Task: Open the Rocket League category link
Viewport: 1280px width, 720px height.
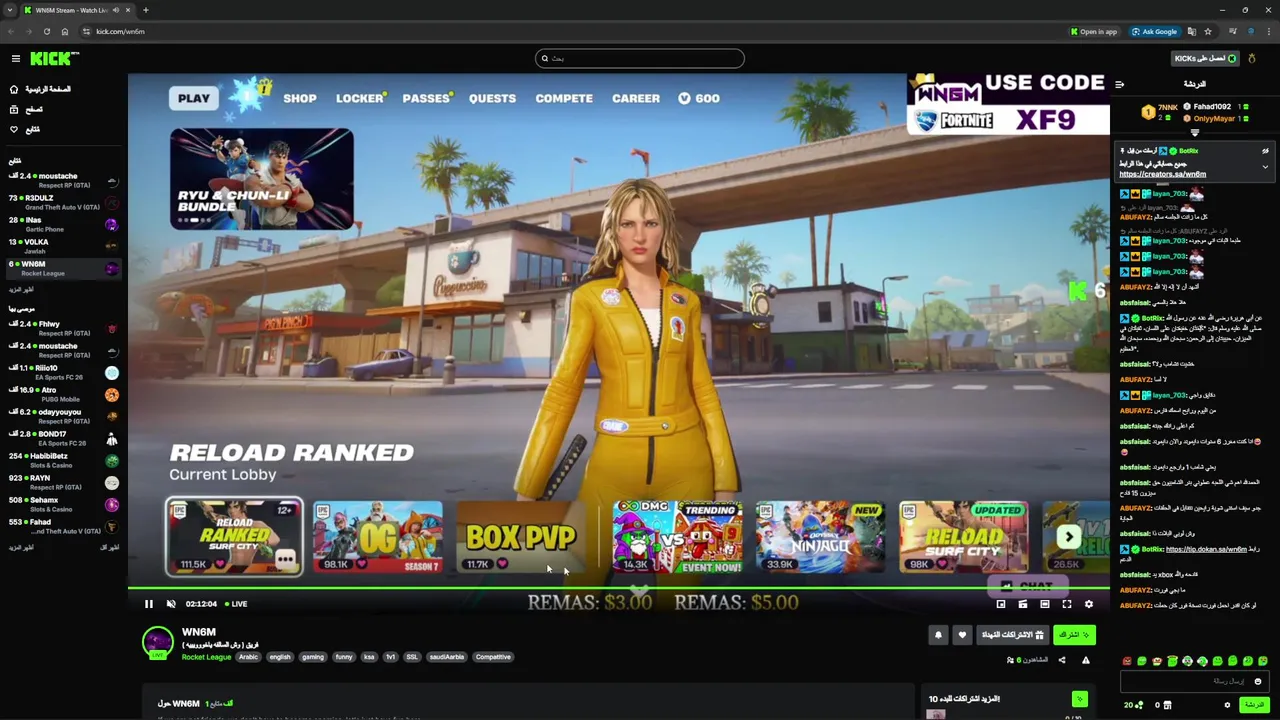Action: click(207, 657)
